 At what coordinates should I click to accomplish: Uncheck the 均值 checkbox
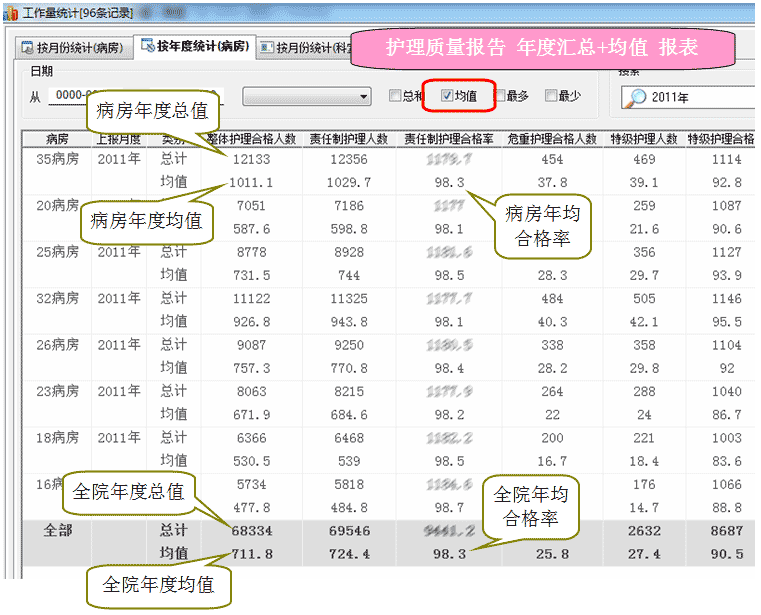coord(447,96)
